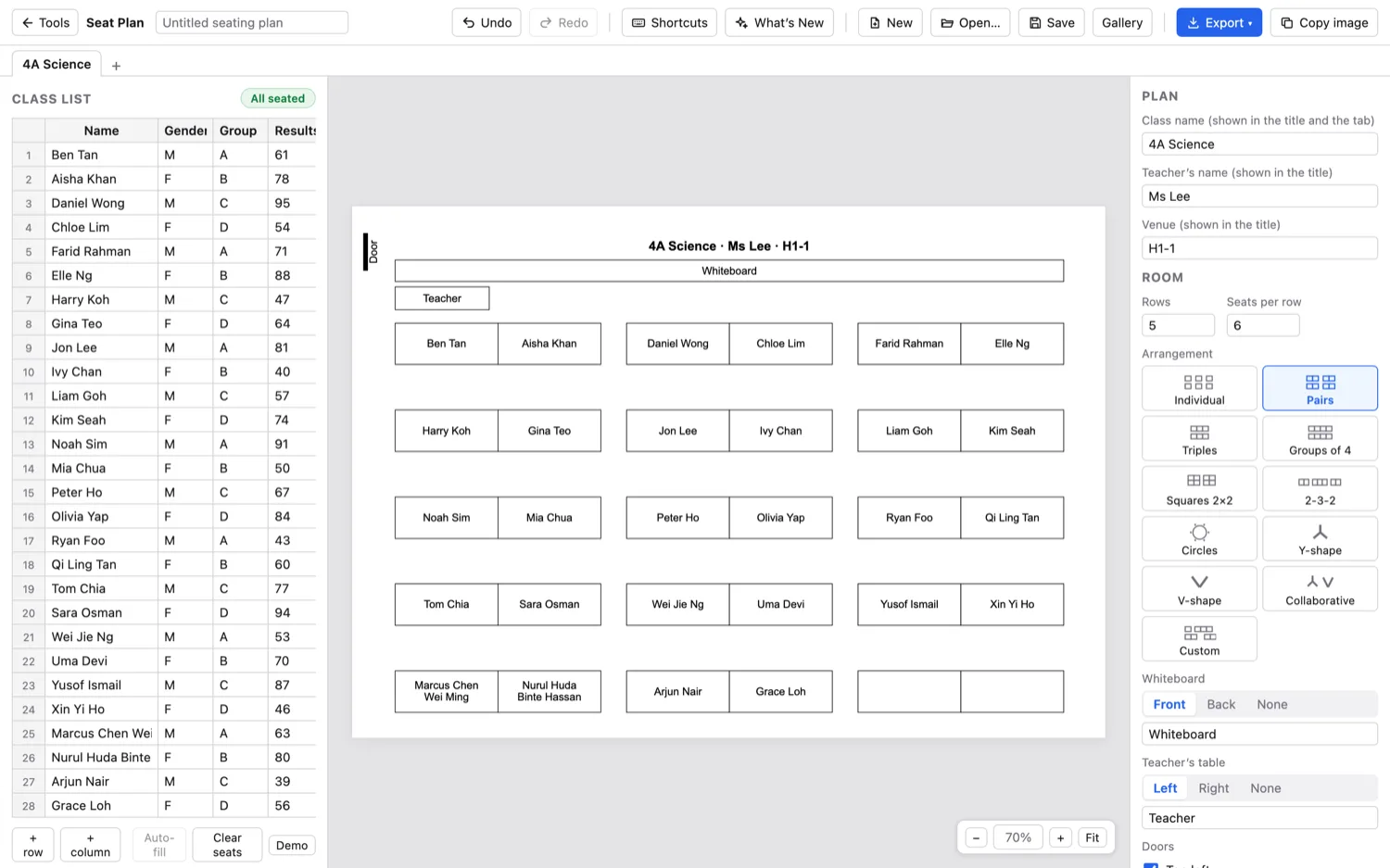Copy image of the plan
1390x868 pixels.
click(x=1323, y=22)
